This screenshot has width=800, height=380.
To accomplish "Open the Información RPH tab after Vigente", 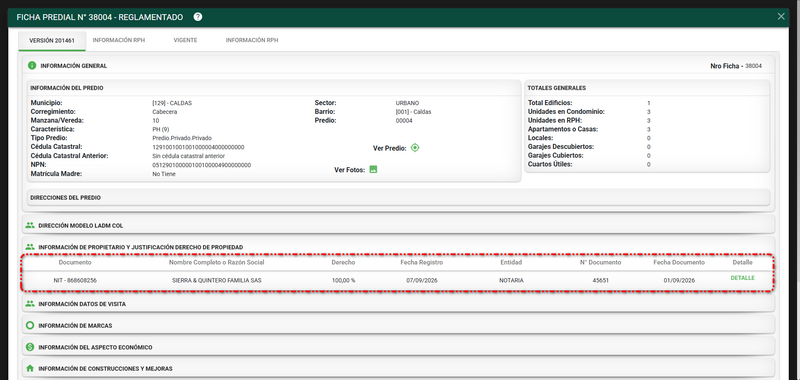I will (252, 40).
